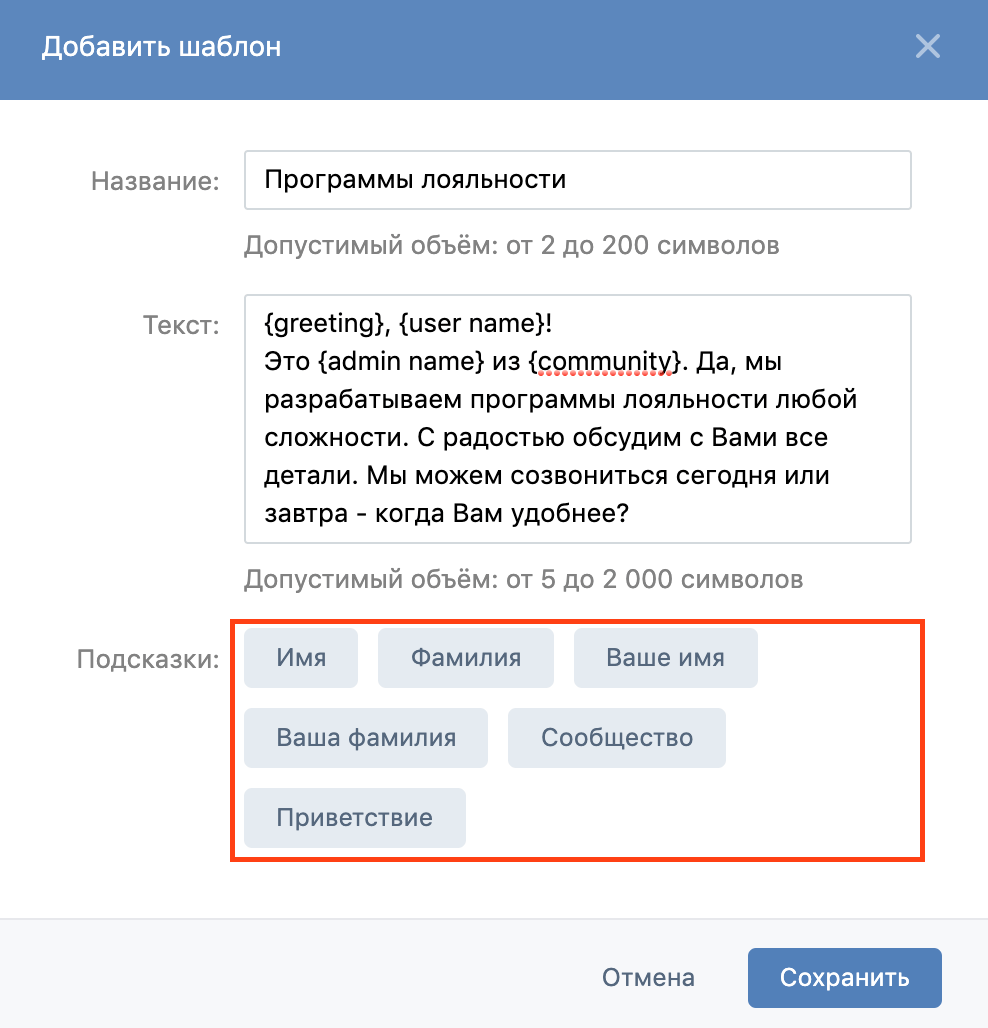Insert the Фамилия hint
The height and width of the screenshot is (1028, 988).
coord(465,658)
